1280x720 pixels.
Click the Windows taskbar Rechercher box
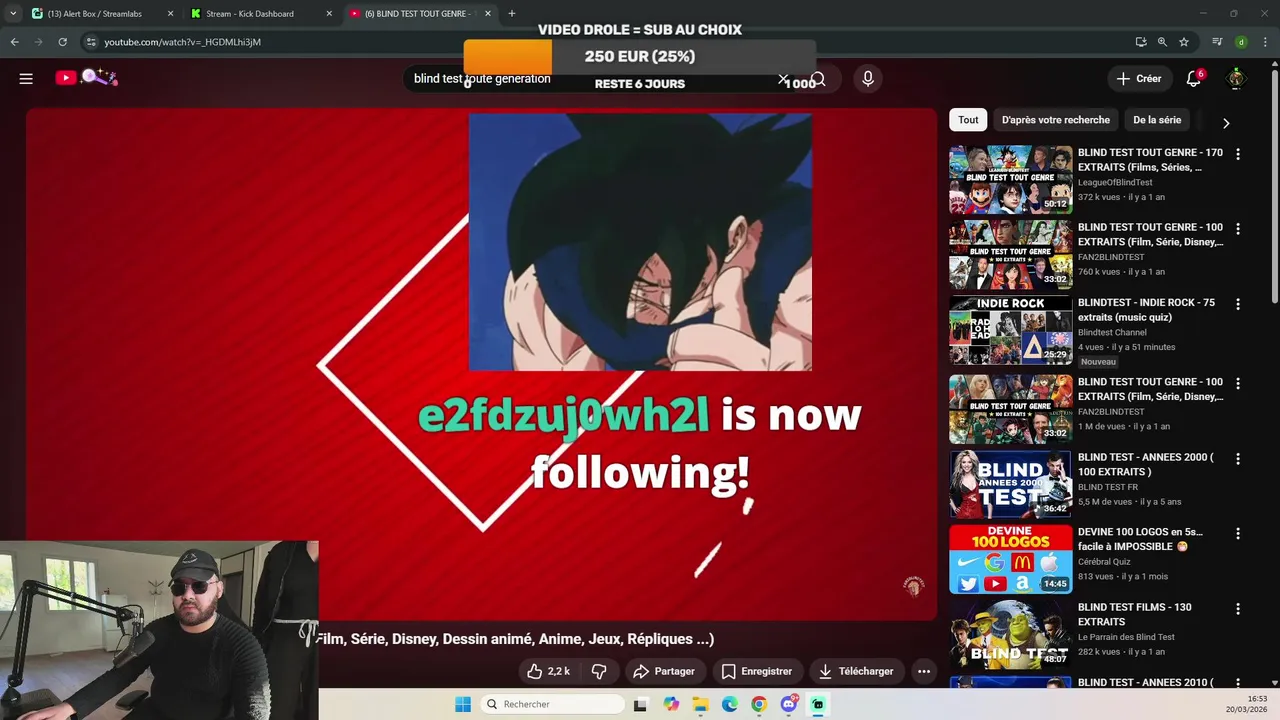552,704
